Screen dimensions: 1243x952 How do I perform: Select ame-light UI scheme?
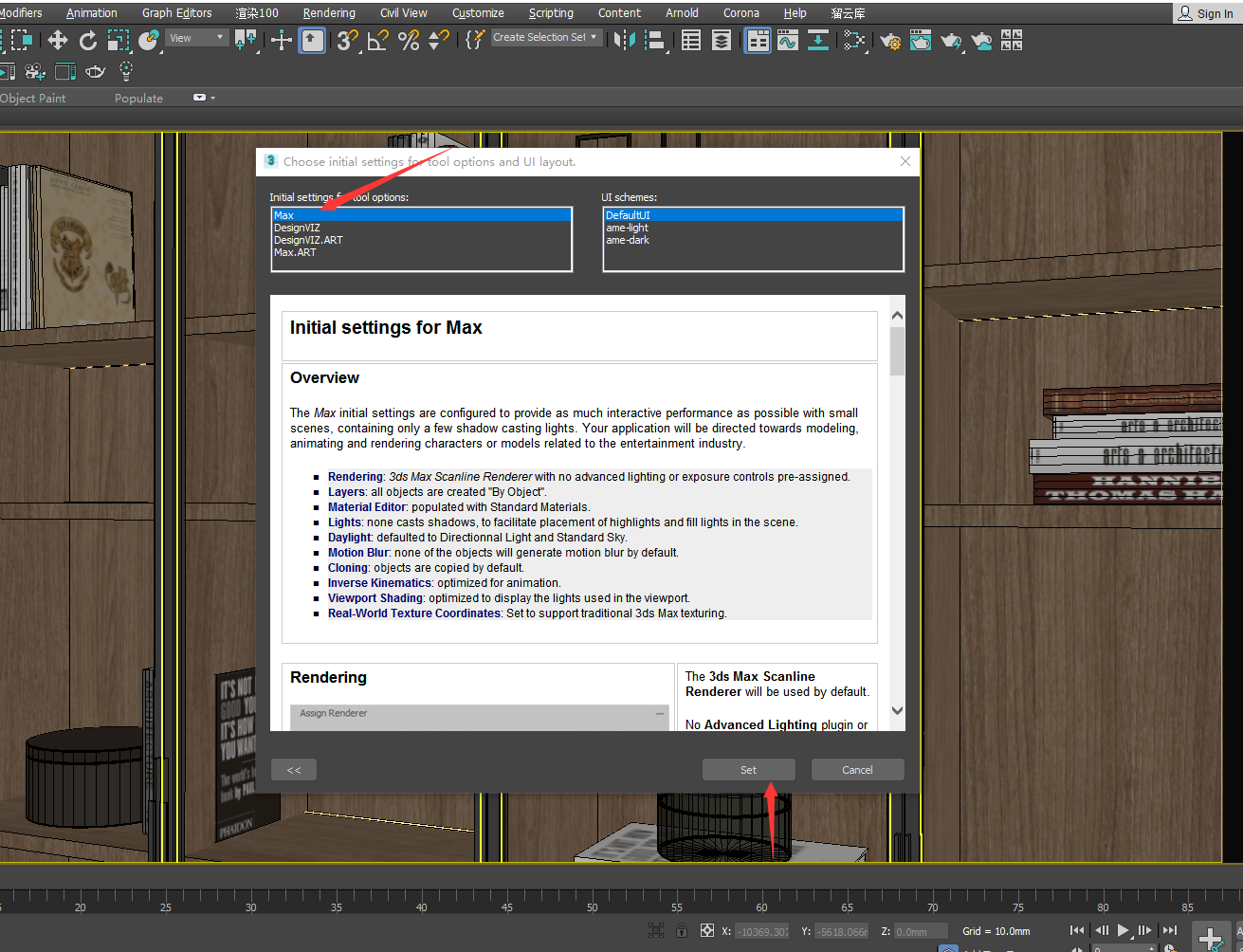[x=753, y=228]
